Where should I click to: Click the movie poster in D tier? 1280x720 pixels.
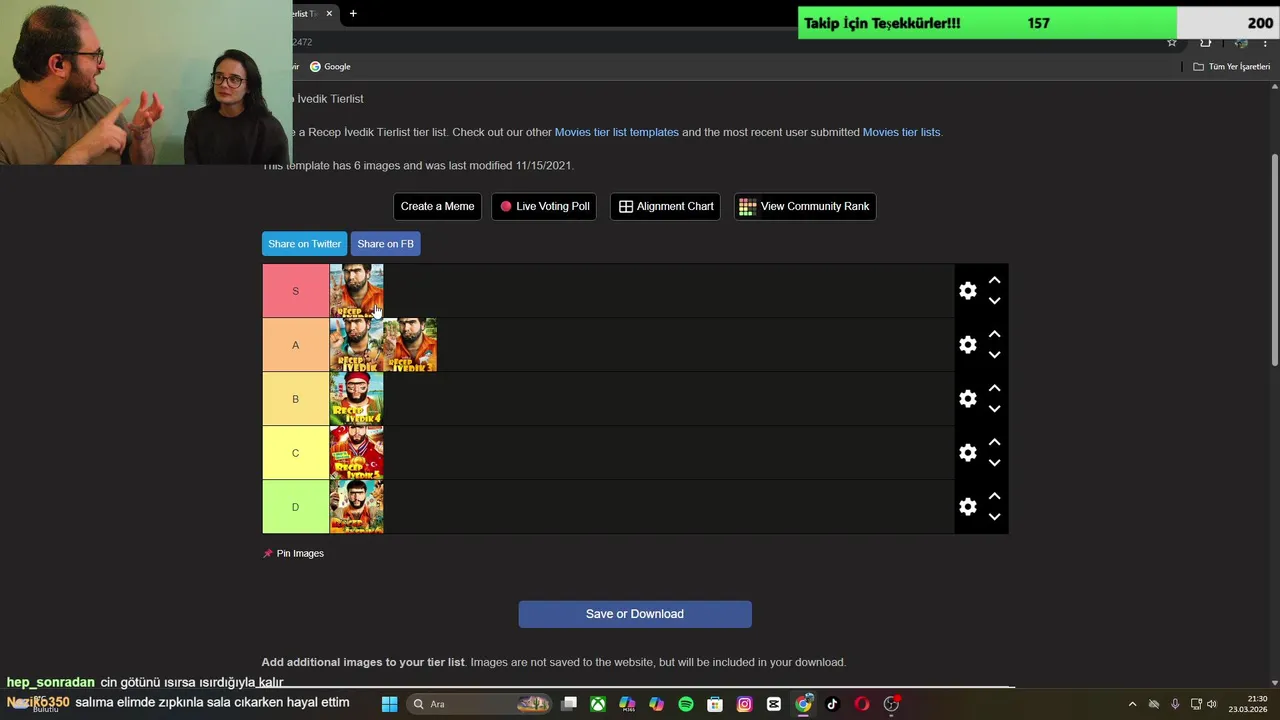coord(356,507)
